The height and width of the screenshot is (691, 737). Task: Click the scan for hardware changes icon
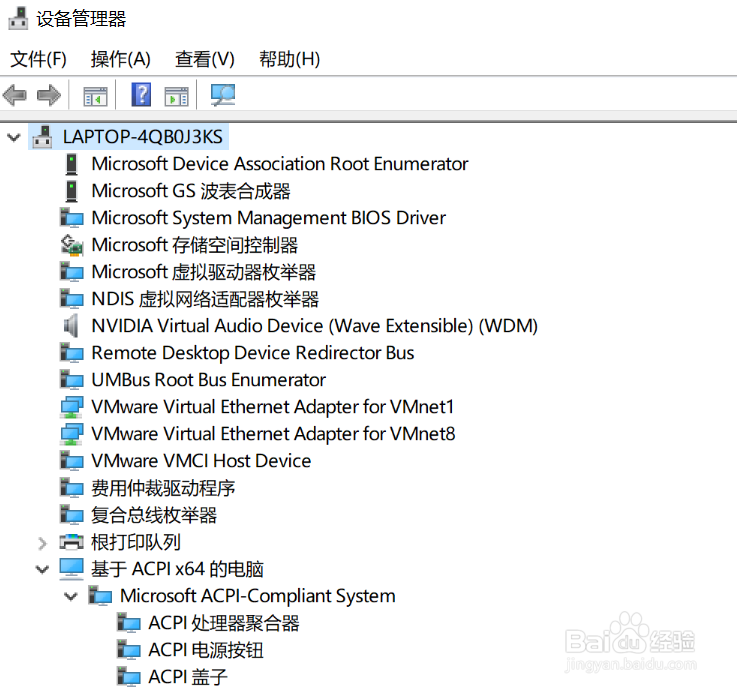(x=223, y=95)
